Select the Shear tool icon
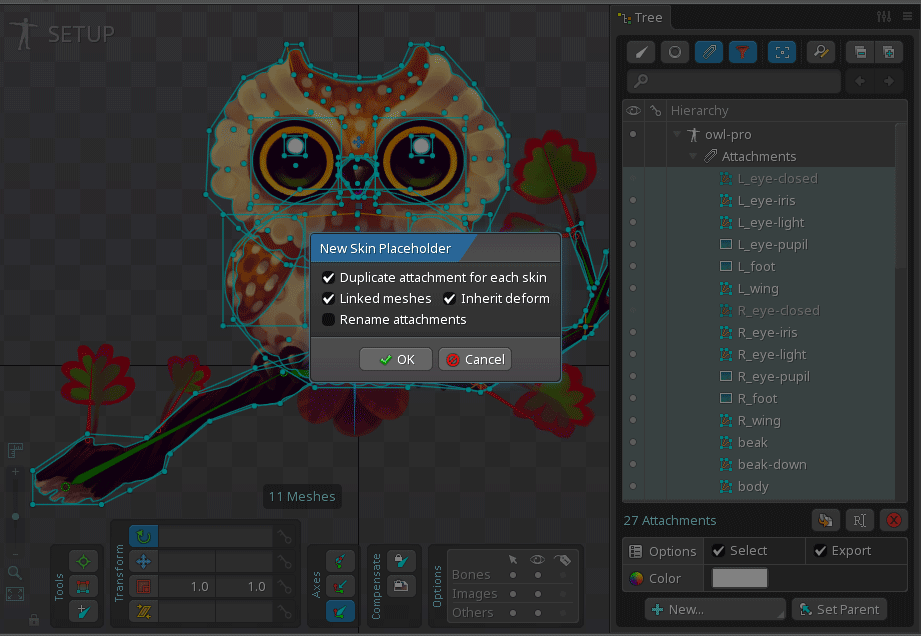The width and height of the screenshot is (921, 636). pyautogui.click(x=141, y=607)
